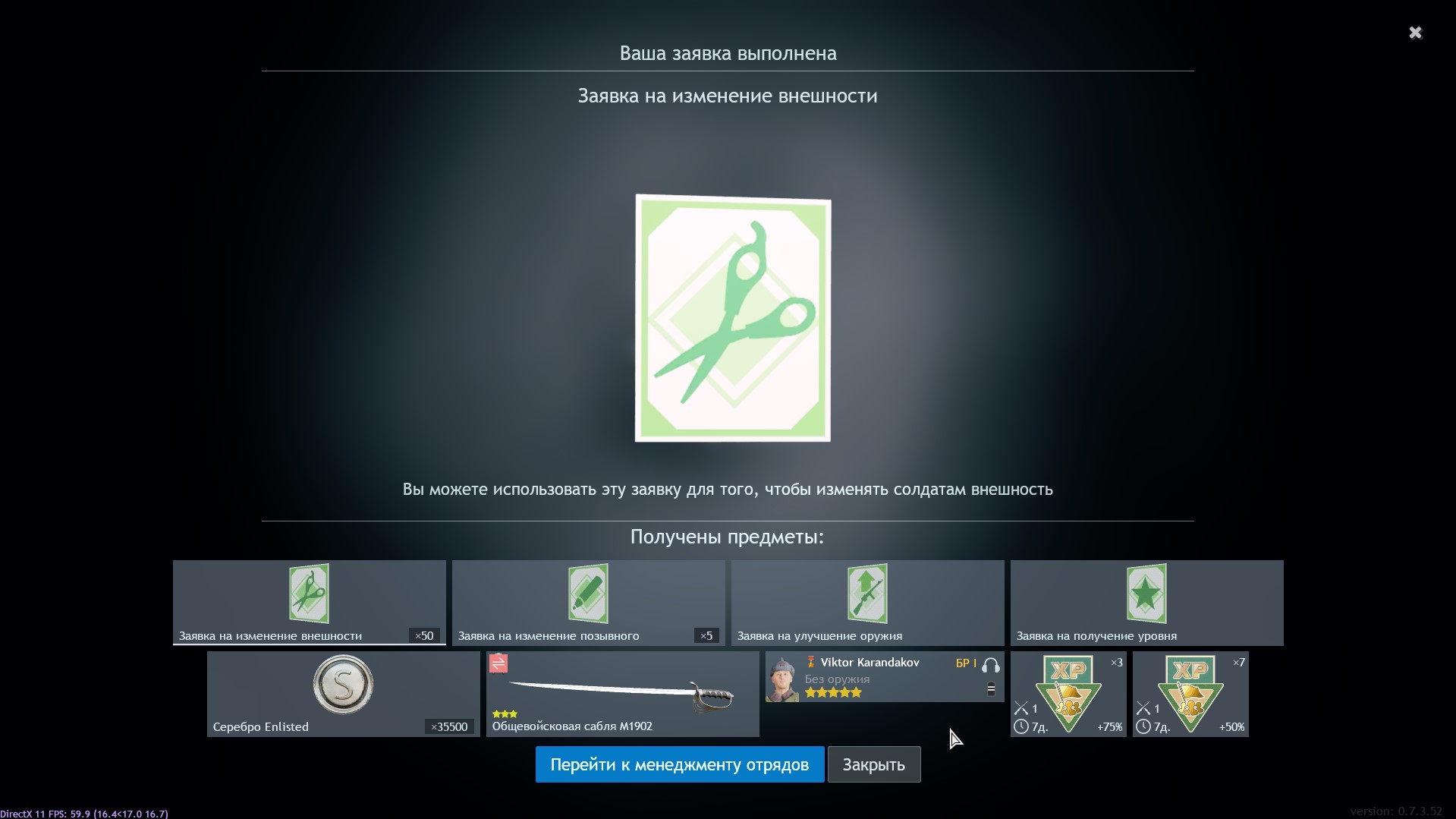Click Viktor Karandakov soldier portrait

[x=782, y=679]
